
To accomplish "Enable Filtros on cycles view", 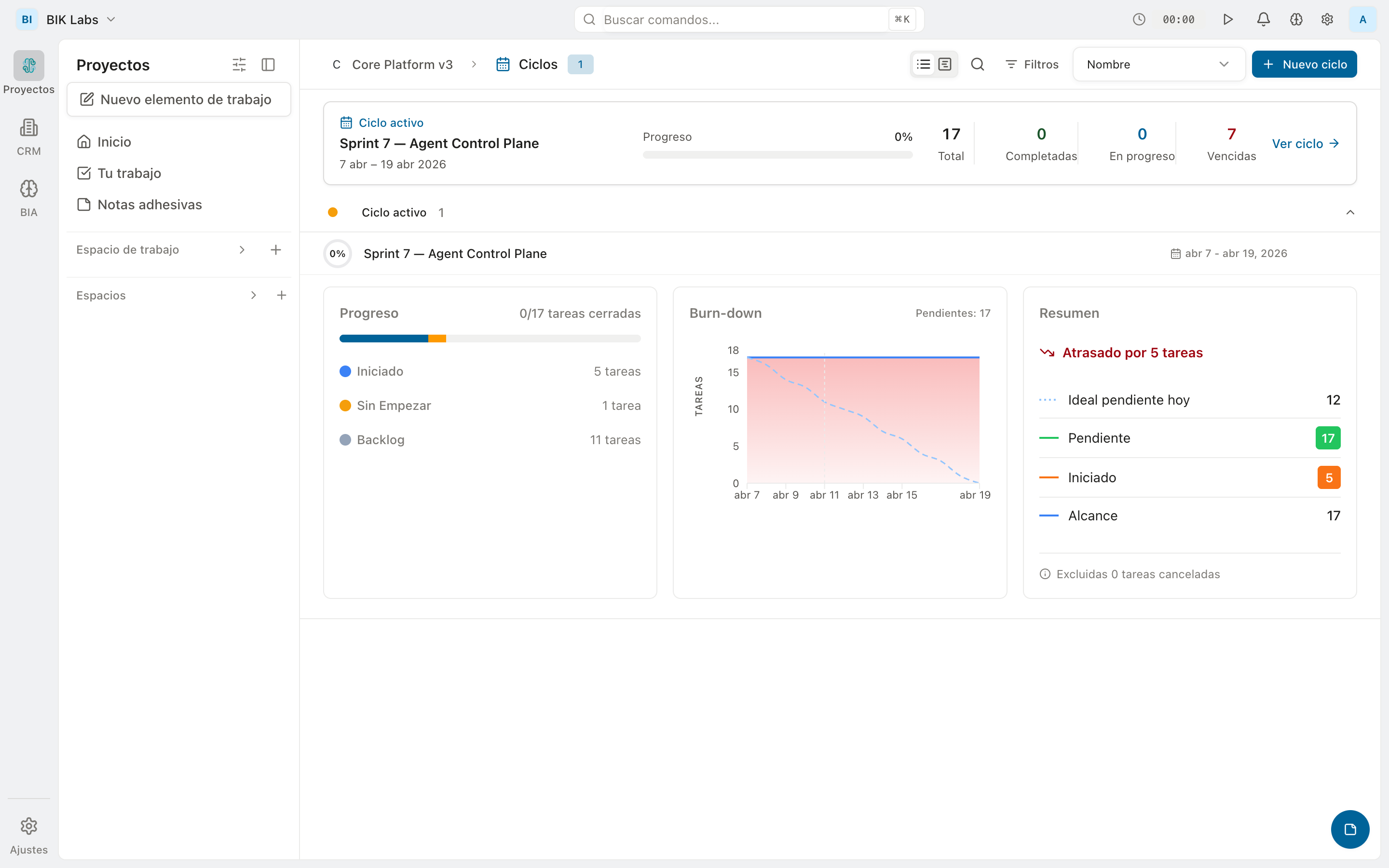I will pos(1031,64).
